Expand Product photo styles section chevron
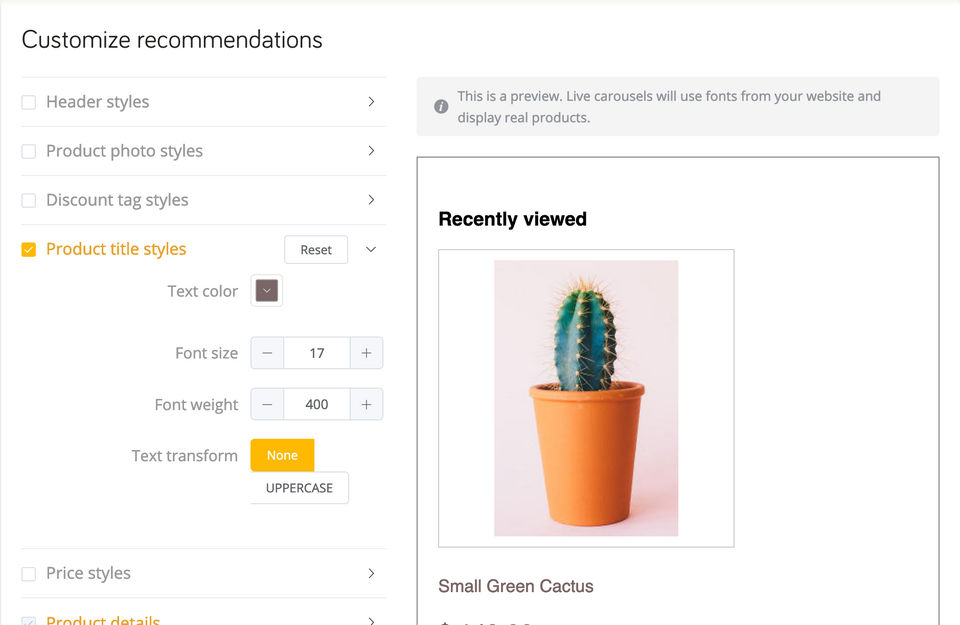The width and height of the screenshot is (960, 625). [x=371, y=151]
